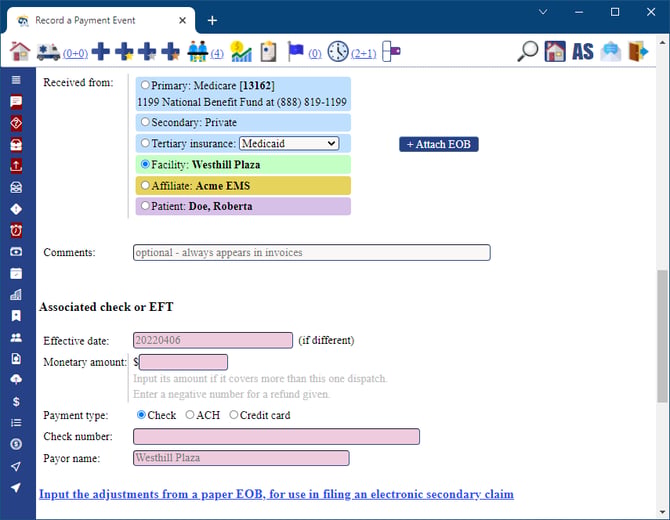The image size is (670, 520).
Task: Select the Record a Payment Event tab
Action: [x=101, y=20]
